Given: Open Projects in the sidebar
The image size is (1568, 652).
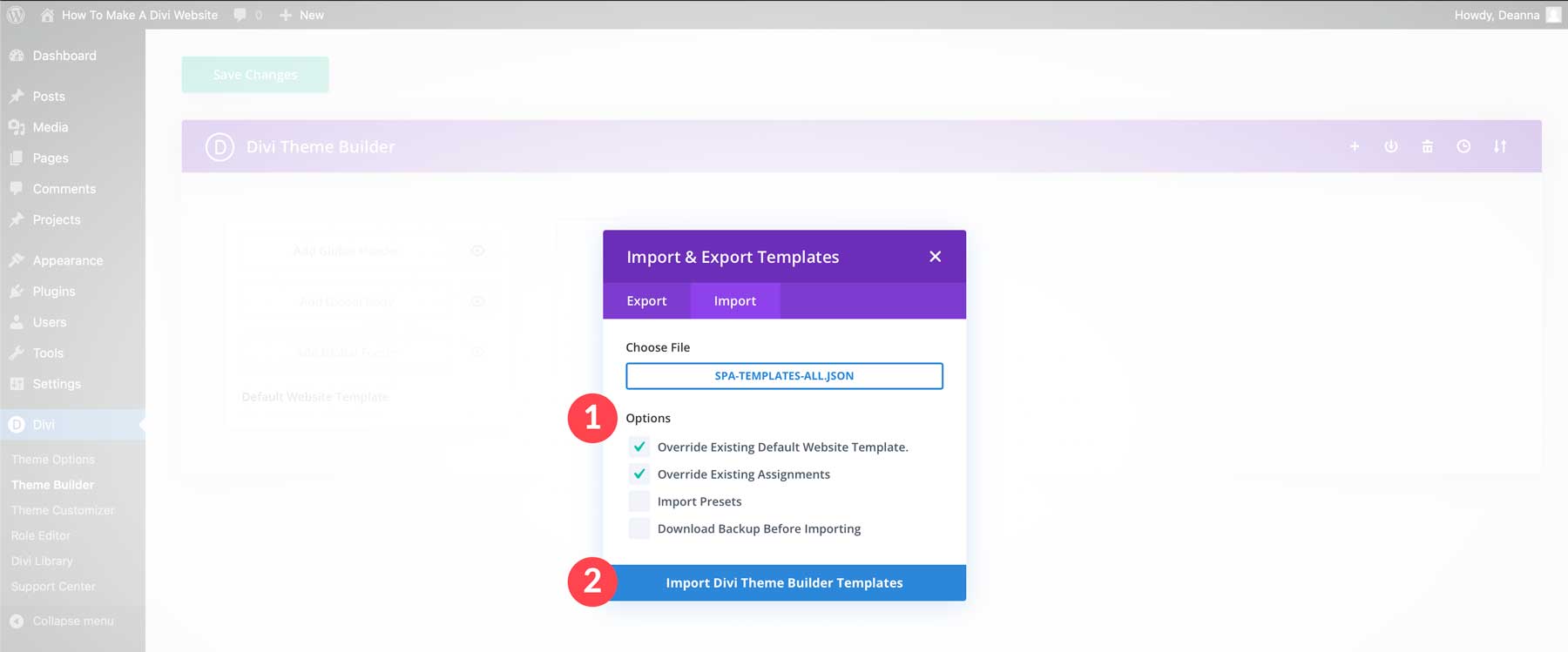Looking at the screenshot, I should [57, 220].
